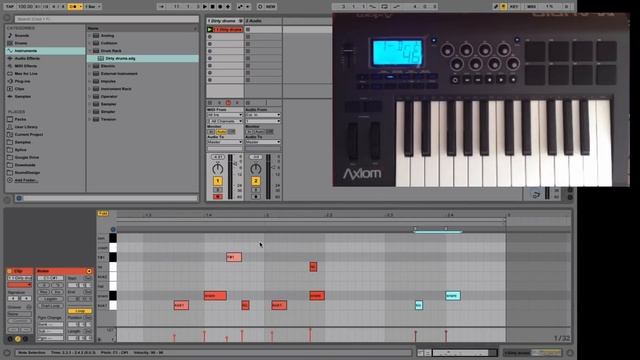Image resolution: width=640 pixels, height=360 pixels.
Task: Launch the Dirty drums clip play button
Action: pyautogui.click(x=210, y=29)
